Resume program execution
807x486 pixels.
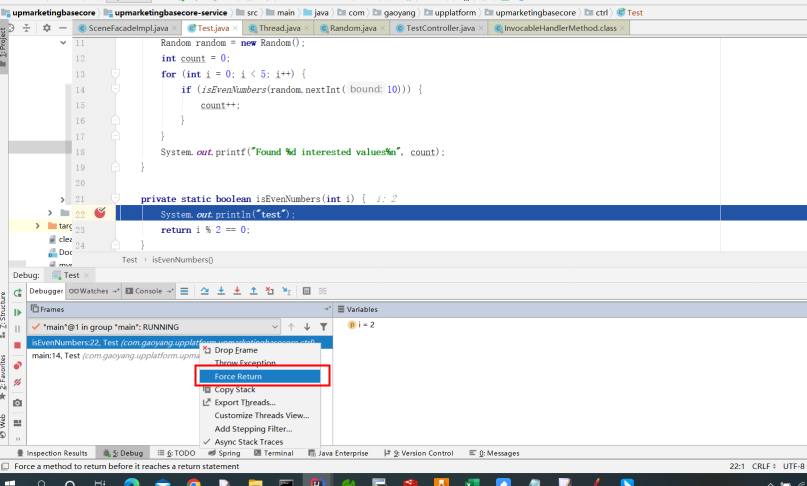[17, 313]
